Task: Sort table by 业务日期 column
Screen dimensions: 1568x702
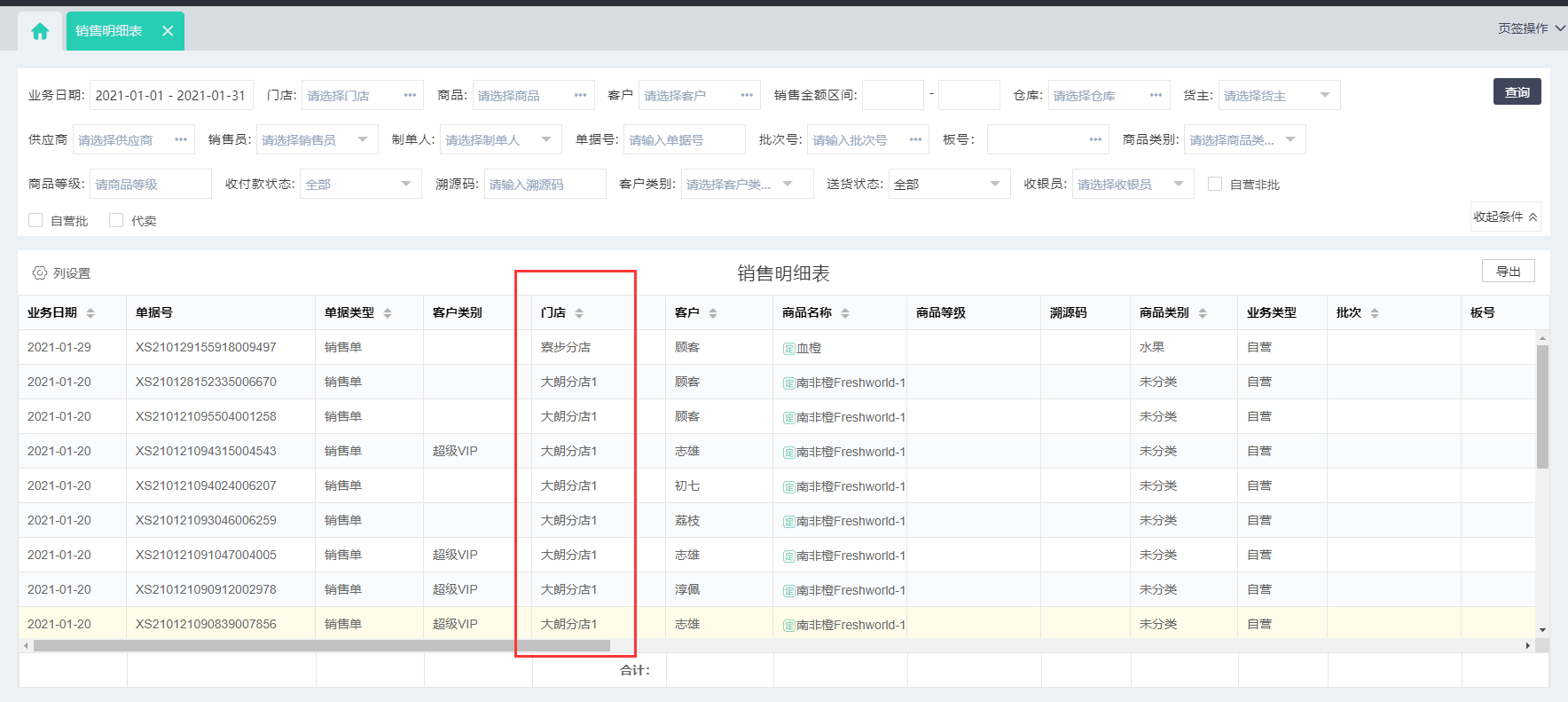Action: click(90, 313)
